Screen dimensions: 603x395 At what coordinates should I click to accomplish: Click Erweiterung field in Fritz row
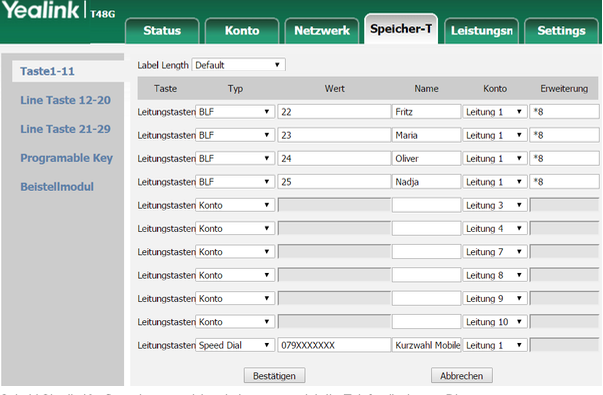pyautogui.click(x=564, y=112)
